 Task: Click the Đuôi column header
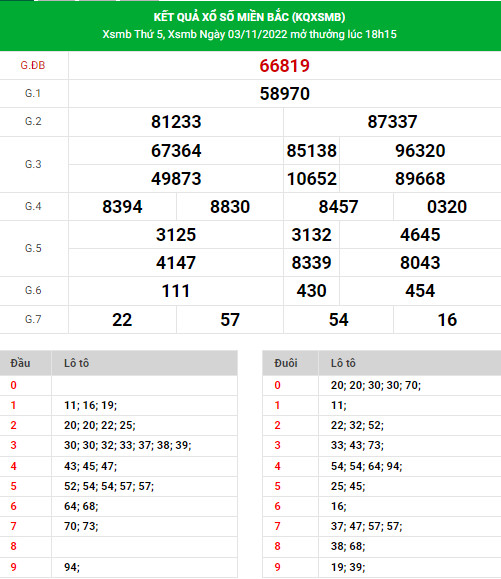pos(286,363)
